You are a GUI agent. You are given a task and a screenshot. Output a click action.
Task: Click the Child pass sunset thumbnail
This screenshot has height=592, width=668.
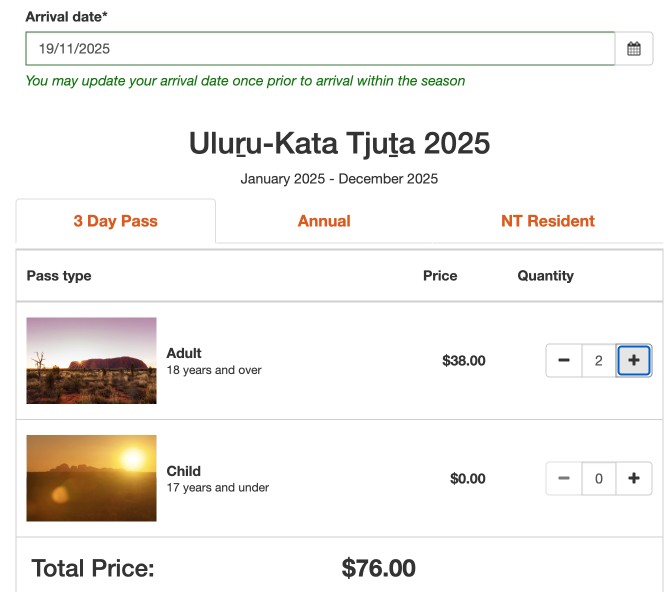click(91, 478)
